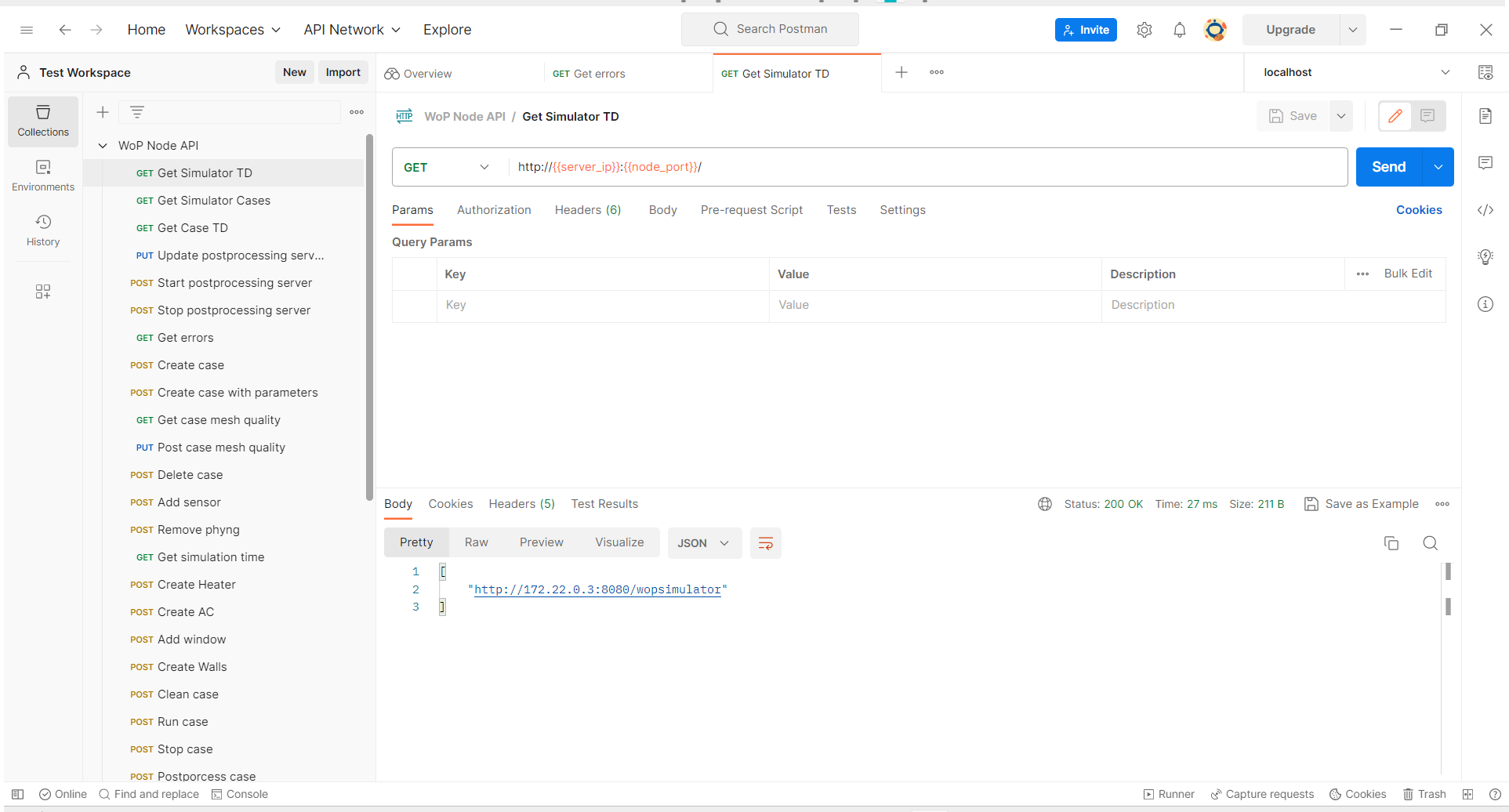The height and width of the screenshot is (812, 1509).
Task: Open Collections in the sidebar
Action: click(43, 121)
